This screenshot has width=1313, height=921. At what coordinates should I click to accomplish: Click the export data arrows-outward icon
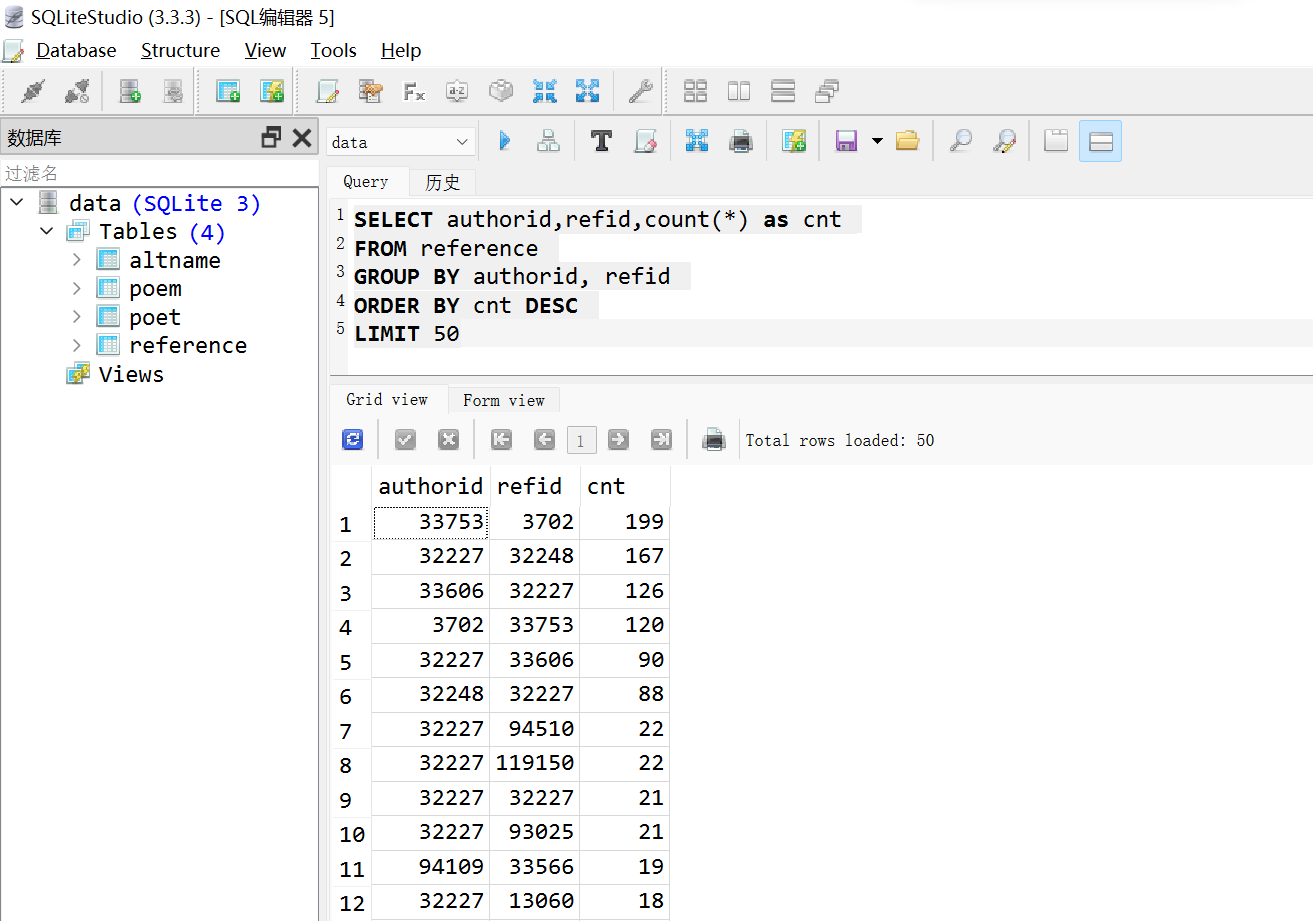click(x=587, y=92)
